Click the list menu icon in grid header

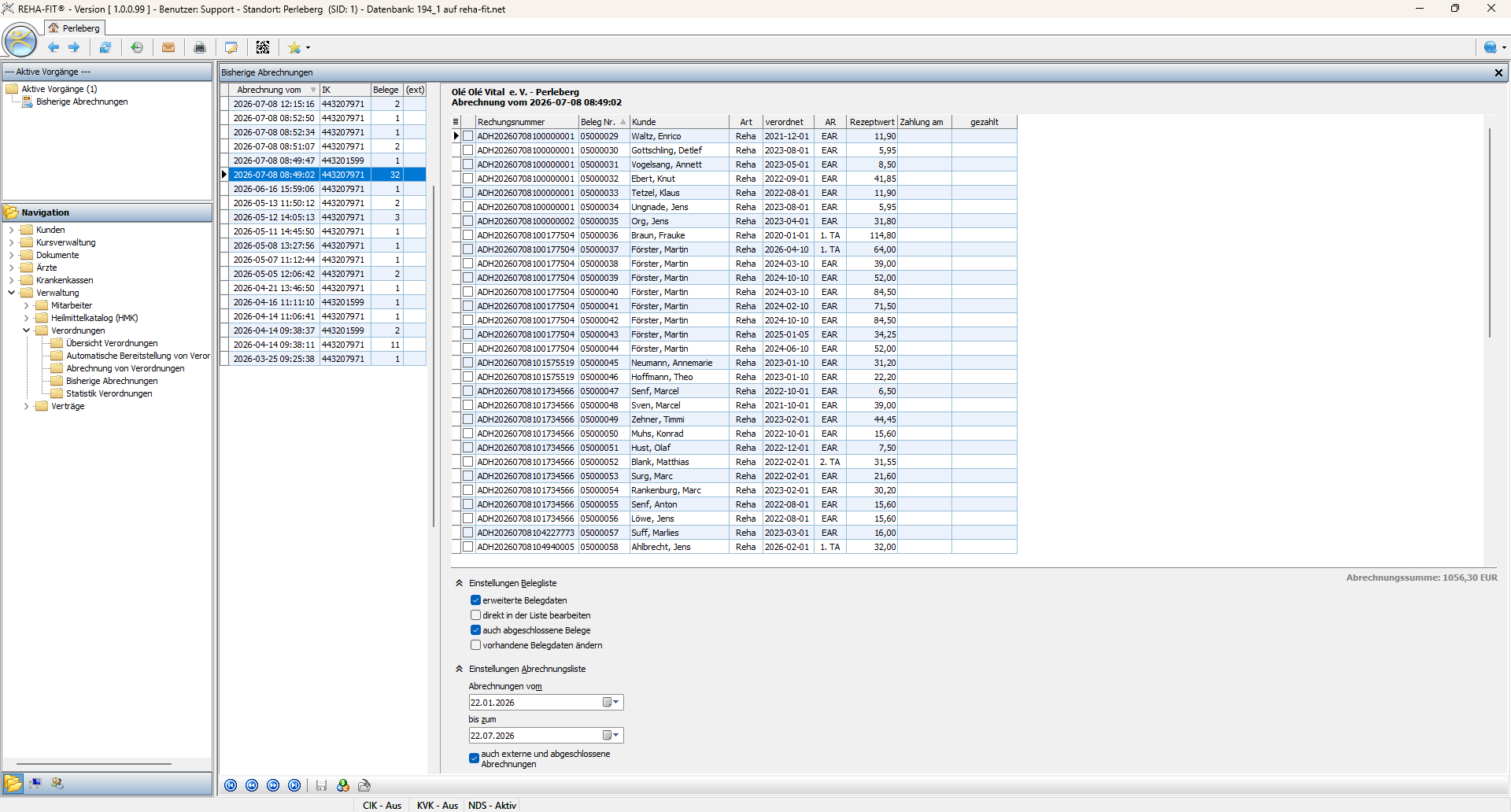(456, 122)
